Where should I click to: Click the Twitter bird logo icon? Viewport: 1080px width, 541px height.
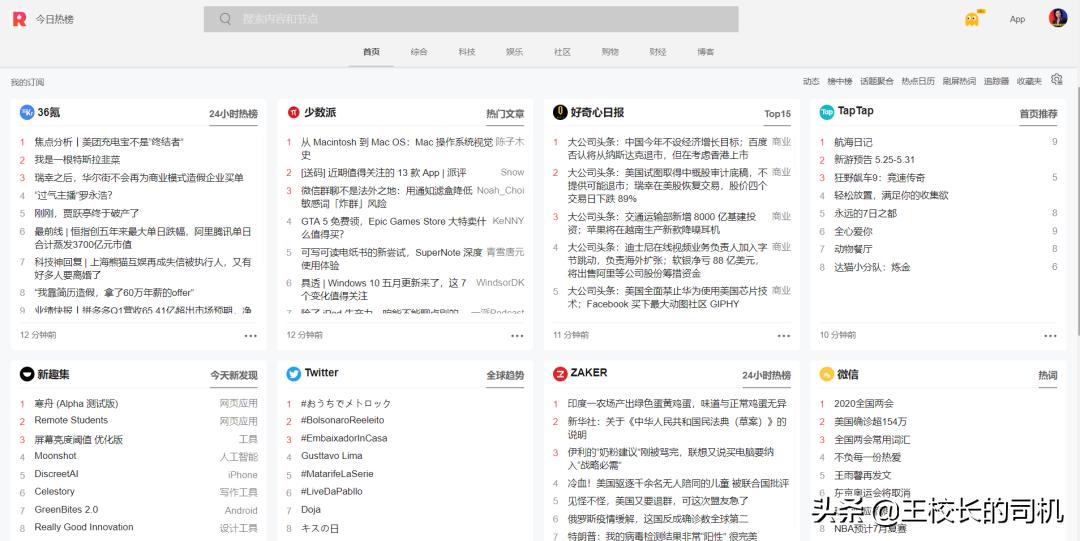293,374
